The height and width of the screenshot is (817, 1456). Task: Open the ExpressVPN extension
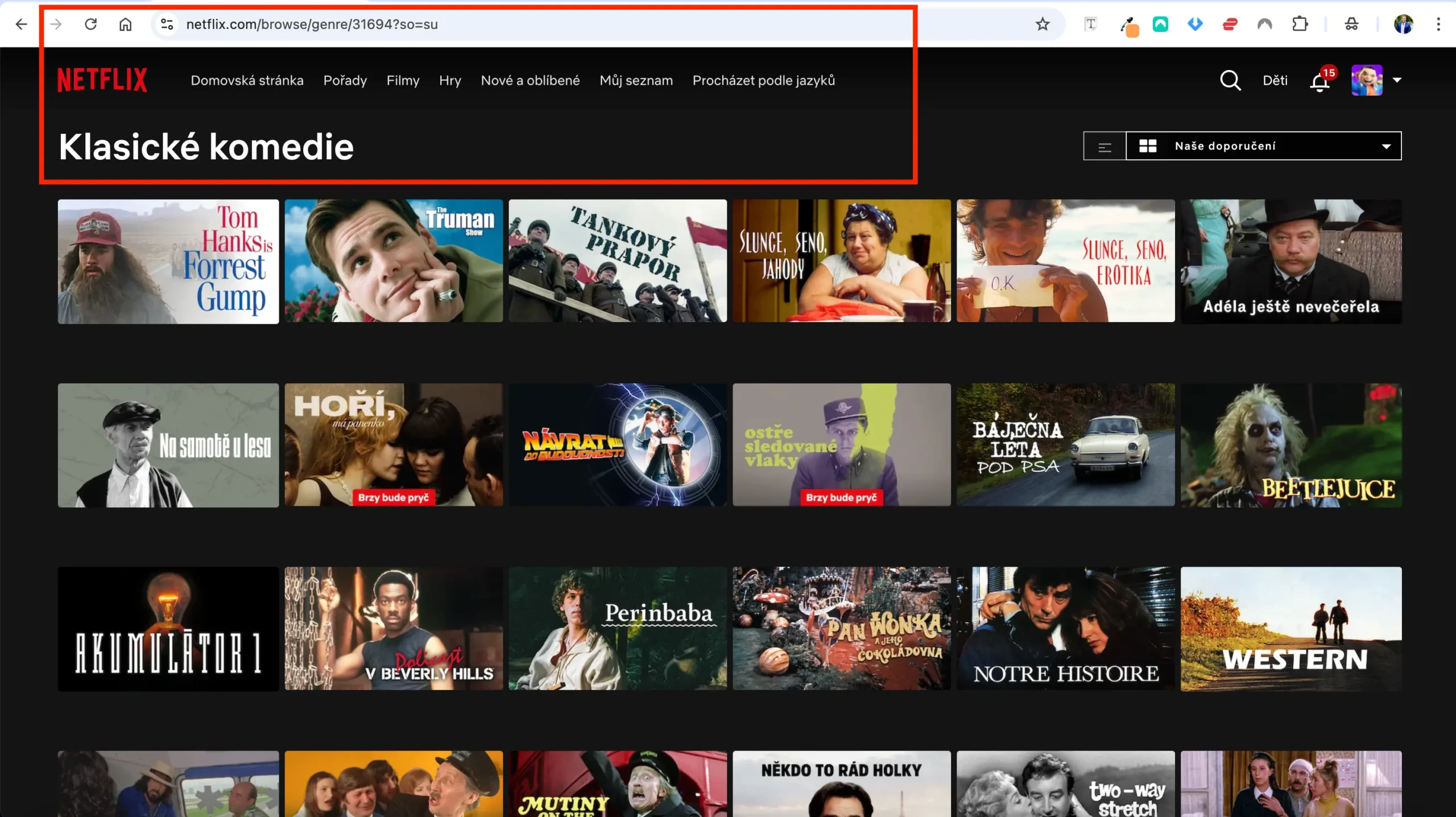click(1230, 24)
